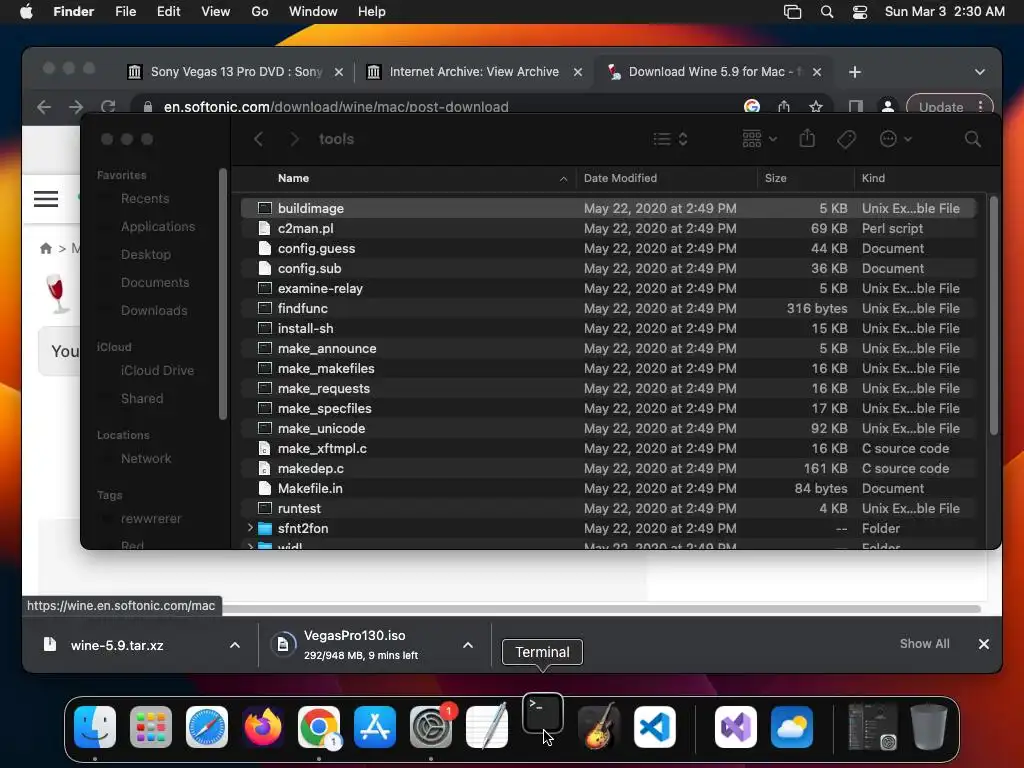The width and height of the screenshot is (1024, 768).
Task: Open wine-5.9.tar.xz download options chevron
Action: click(x=235, y=645)
